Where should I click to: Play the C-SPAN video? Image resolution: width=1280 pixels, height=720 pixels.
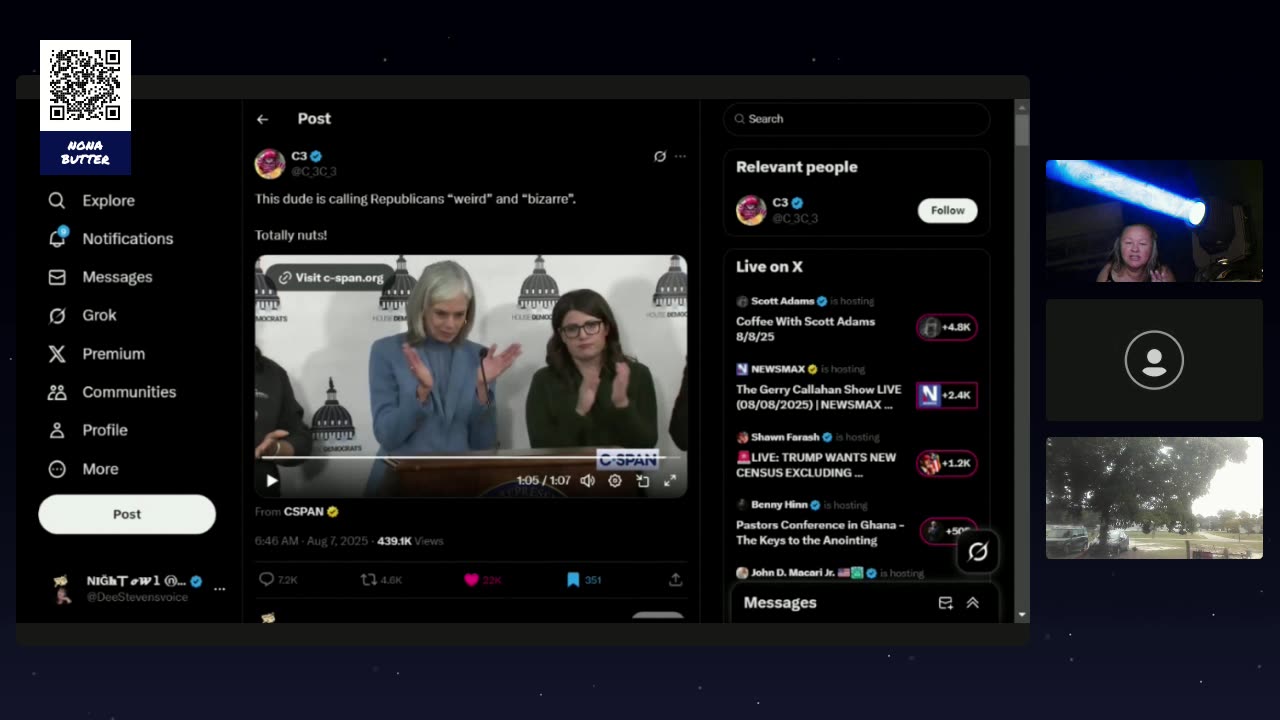[271, 480]
